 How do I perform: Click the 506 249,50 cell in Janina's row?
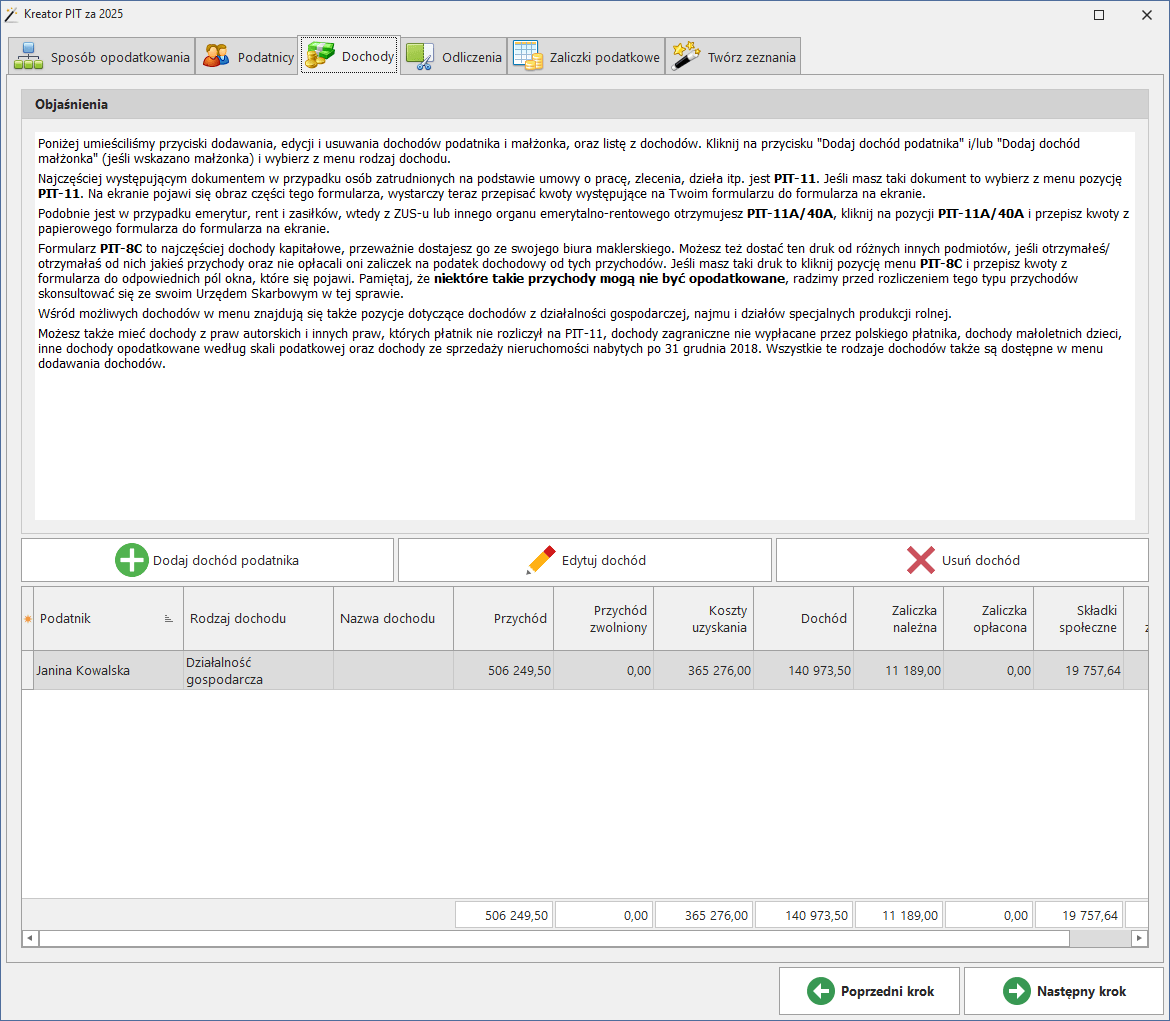[504, 670]
